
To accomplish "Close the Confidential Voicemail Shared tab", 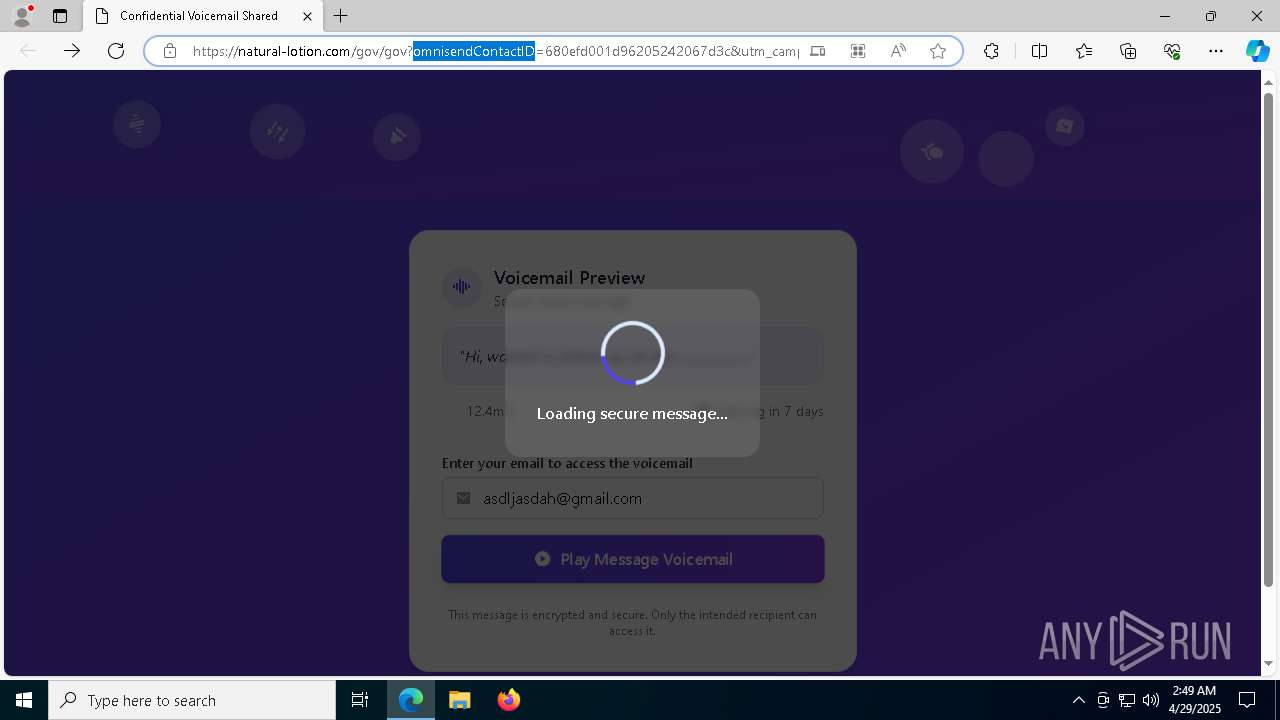I will (307, 16).
